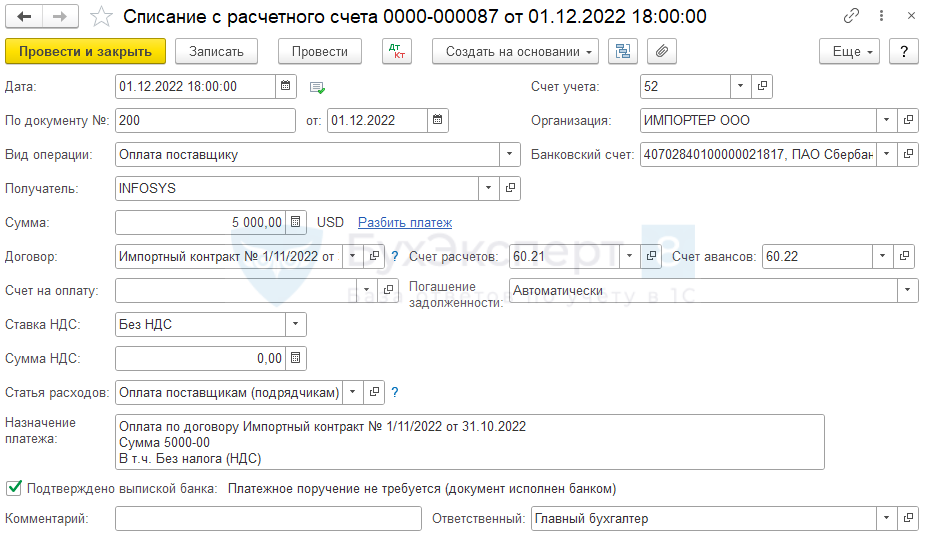This screenshot has height=534, width=927.
Task: Open calculator for Сумма НДС field
Action: point(296,358)
